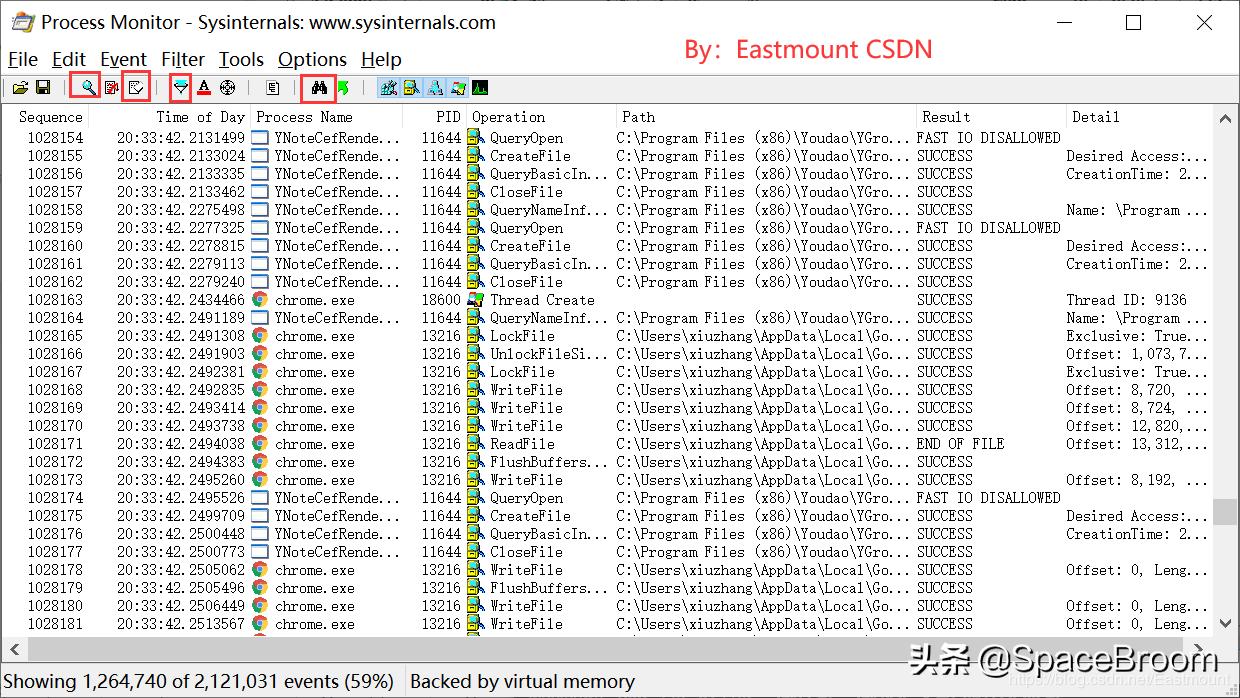Click the vertical scrollbar up arrow
1240x698 pixels.
point(1226,117)
